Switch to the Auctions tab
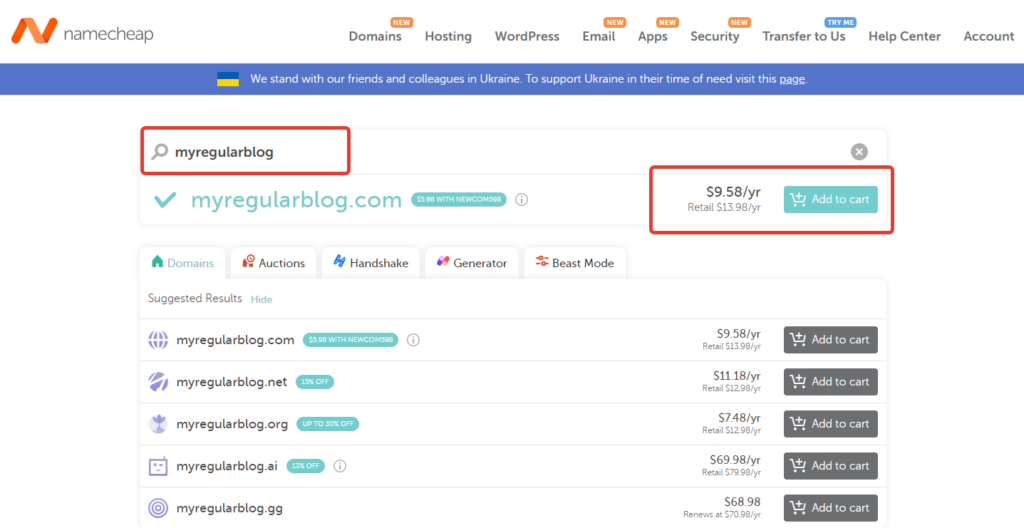The height and width of the screenshot is (528, 1024). click(274, 263)
